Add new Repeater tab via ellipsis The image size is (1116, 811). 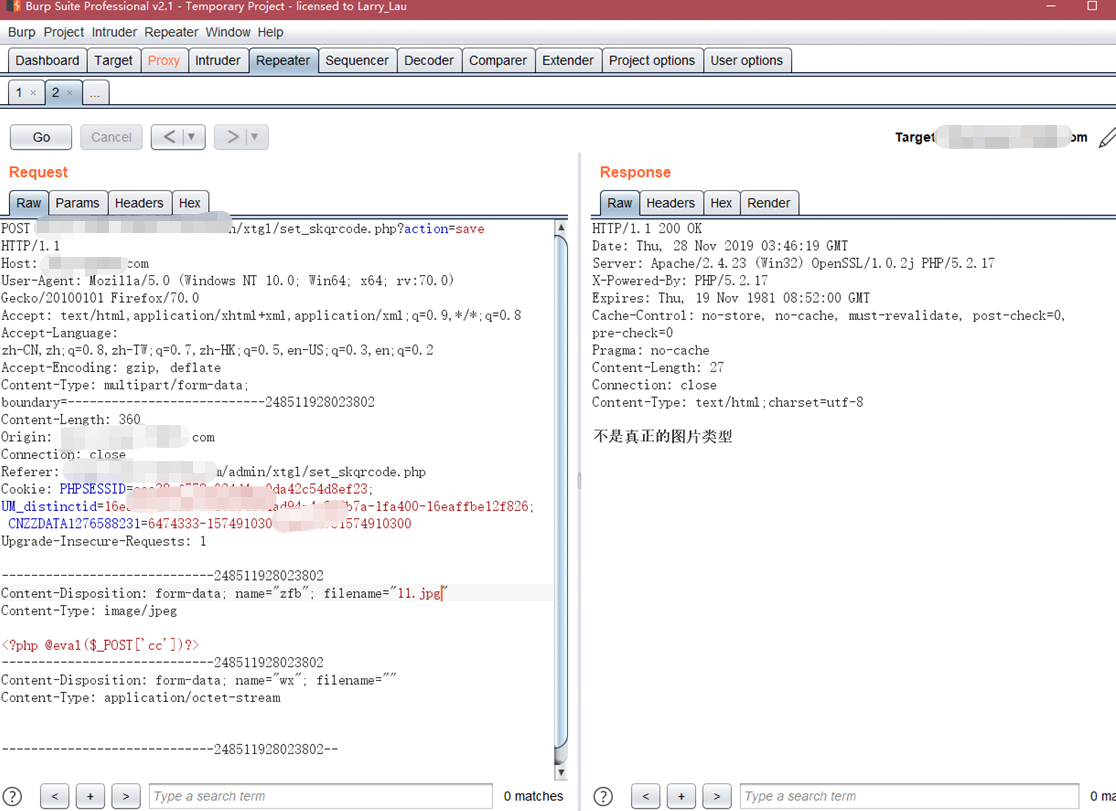pos(95,93)
